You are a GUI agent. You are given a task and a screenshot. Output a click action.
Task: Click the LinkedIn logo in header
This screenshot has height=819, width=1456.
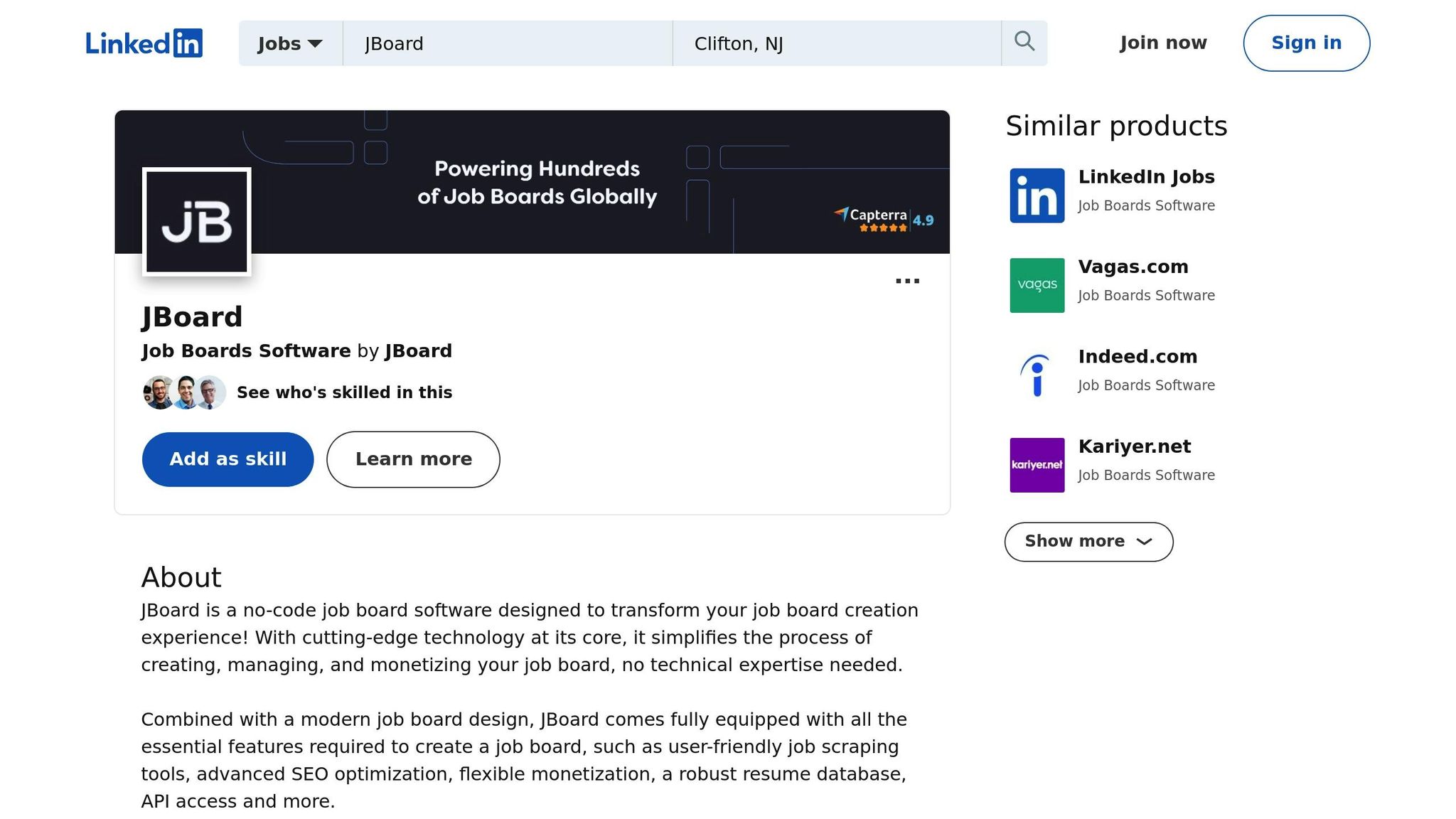pos(144,43)
